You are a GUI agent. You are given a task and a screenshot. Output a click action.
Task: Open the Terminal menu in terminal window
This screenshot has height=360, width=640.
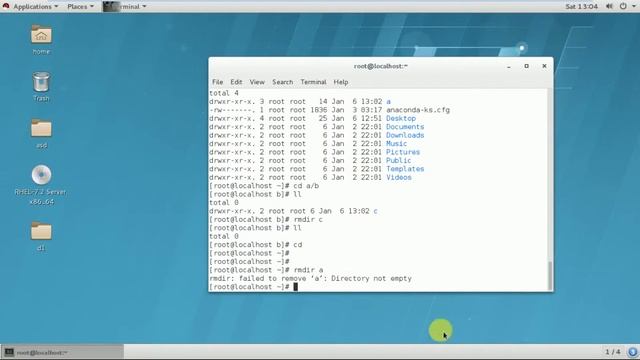(313, 82)
